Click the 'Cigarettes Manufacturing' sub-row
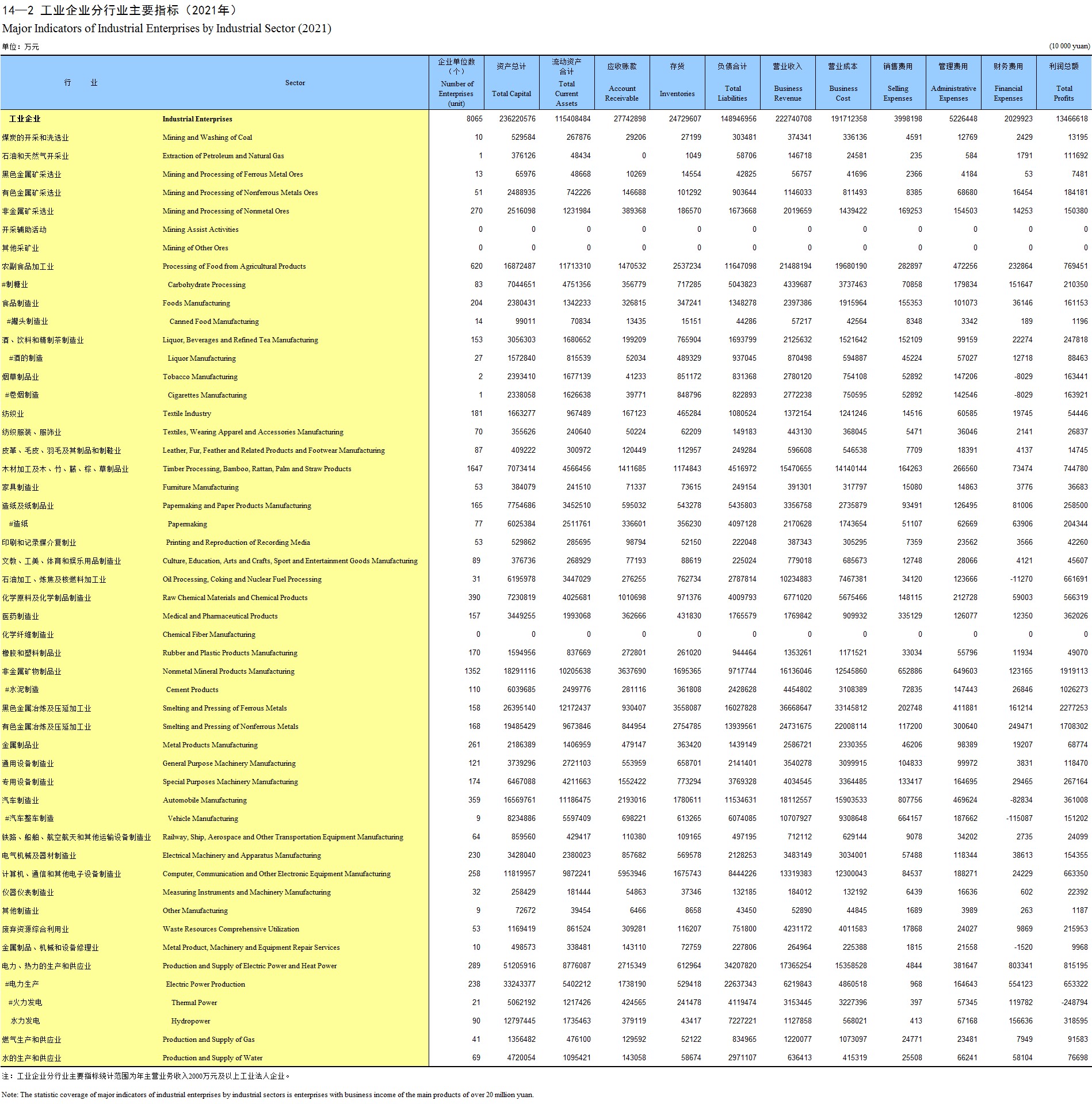Screen dimensions: 1092x1104 [x=207, y=395]
